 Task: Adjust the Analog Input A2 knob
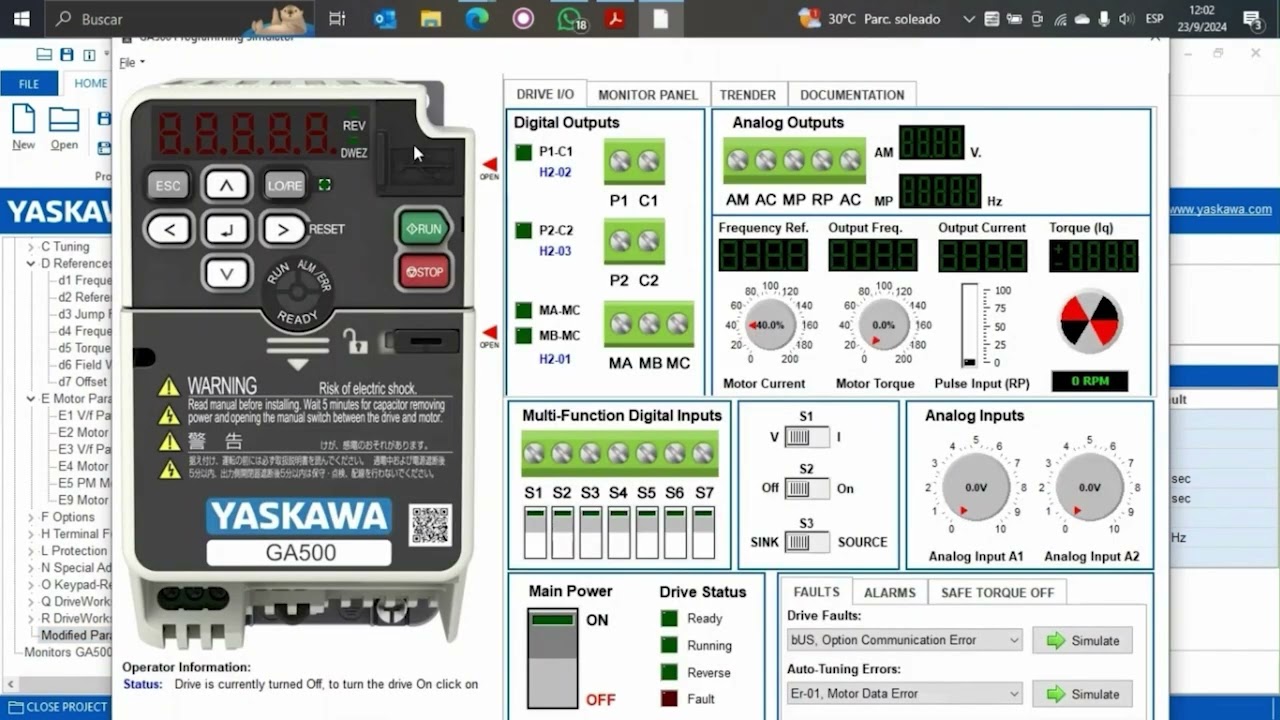(1089, 487)
